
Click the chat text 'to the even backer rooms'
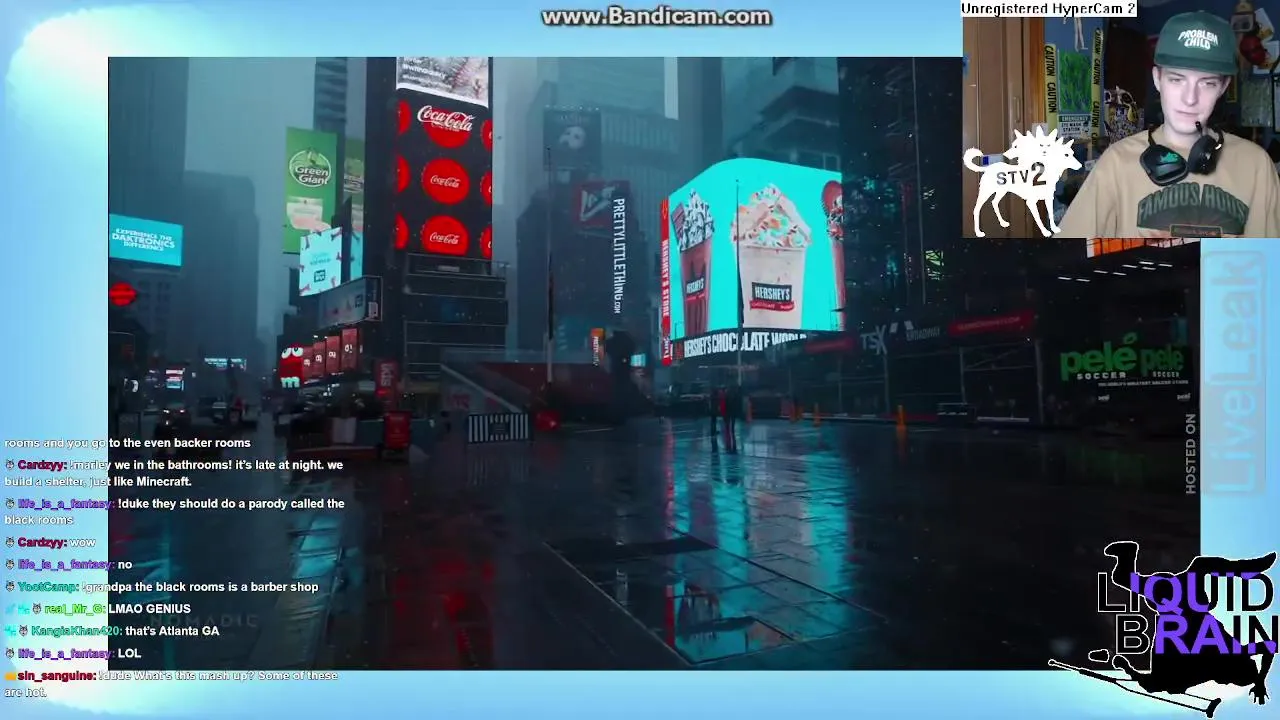(x=179, y=443)
